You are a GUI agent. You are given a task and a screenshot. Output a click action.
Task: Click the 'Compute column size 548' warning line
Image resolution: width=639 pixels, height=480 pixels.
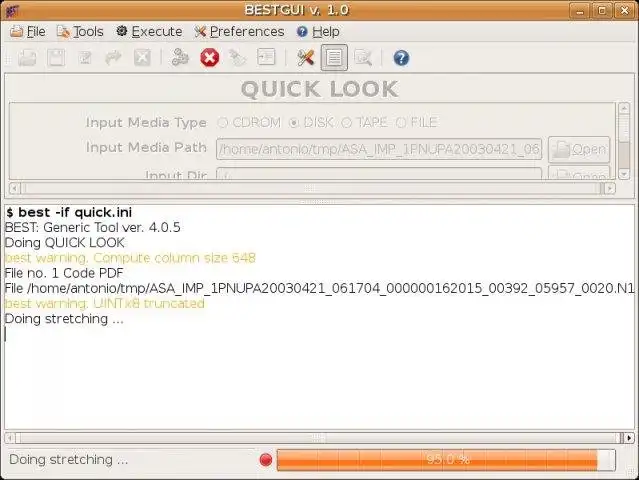[130, 258]
